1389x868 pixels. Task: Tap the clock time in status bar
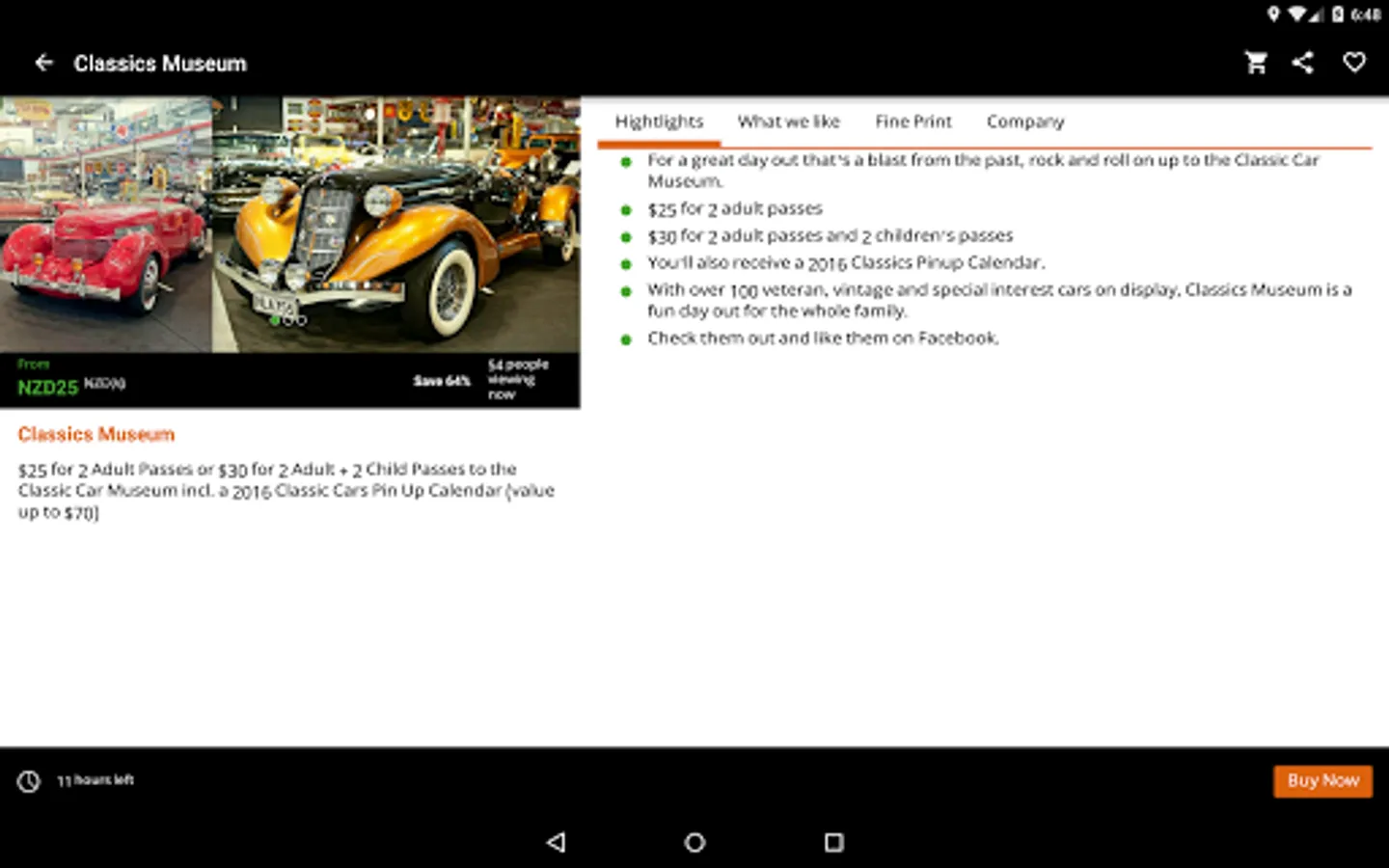(x=1366, y=14)
